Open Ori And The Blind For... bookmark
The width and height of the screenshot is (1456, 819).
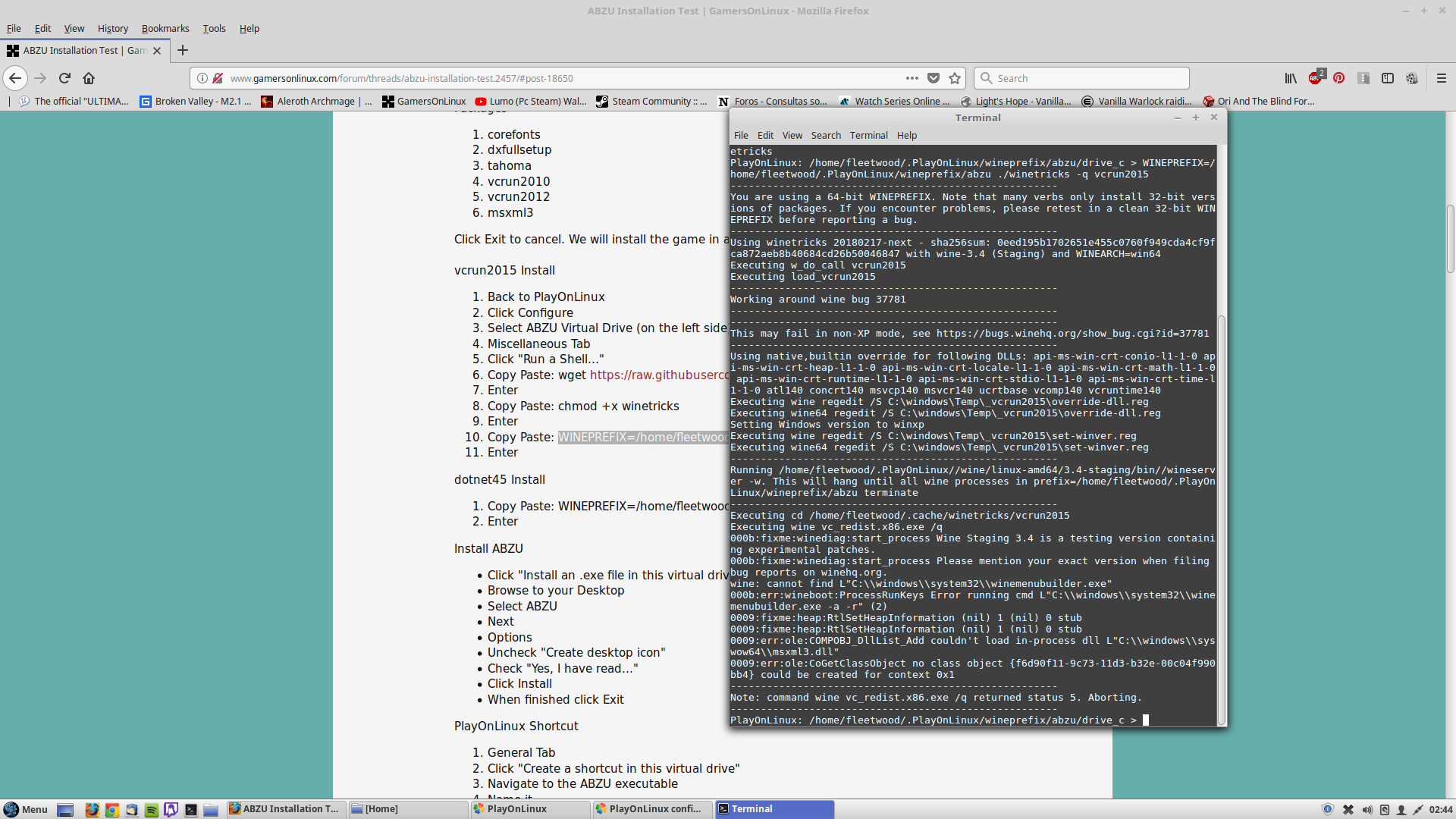(x=1259, y=101)
